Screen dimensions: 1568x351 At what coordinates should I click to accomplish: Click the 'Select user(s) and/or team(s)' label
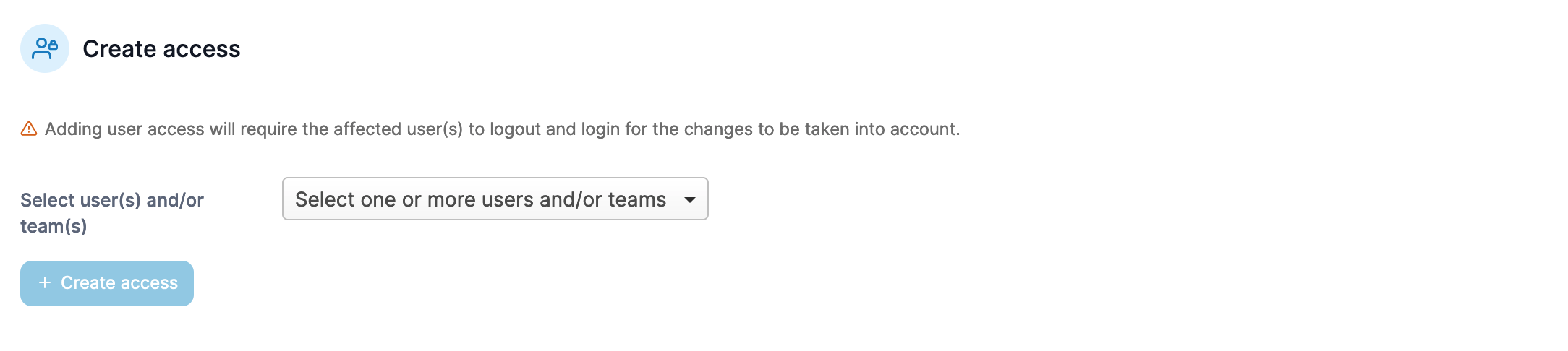[112, 213]
